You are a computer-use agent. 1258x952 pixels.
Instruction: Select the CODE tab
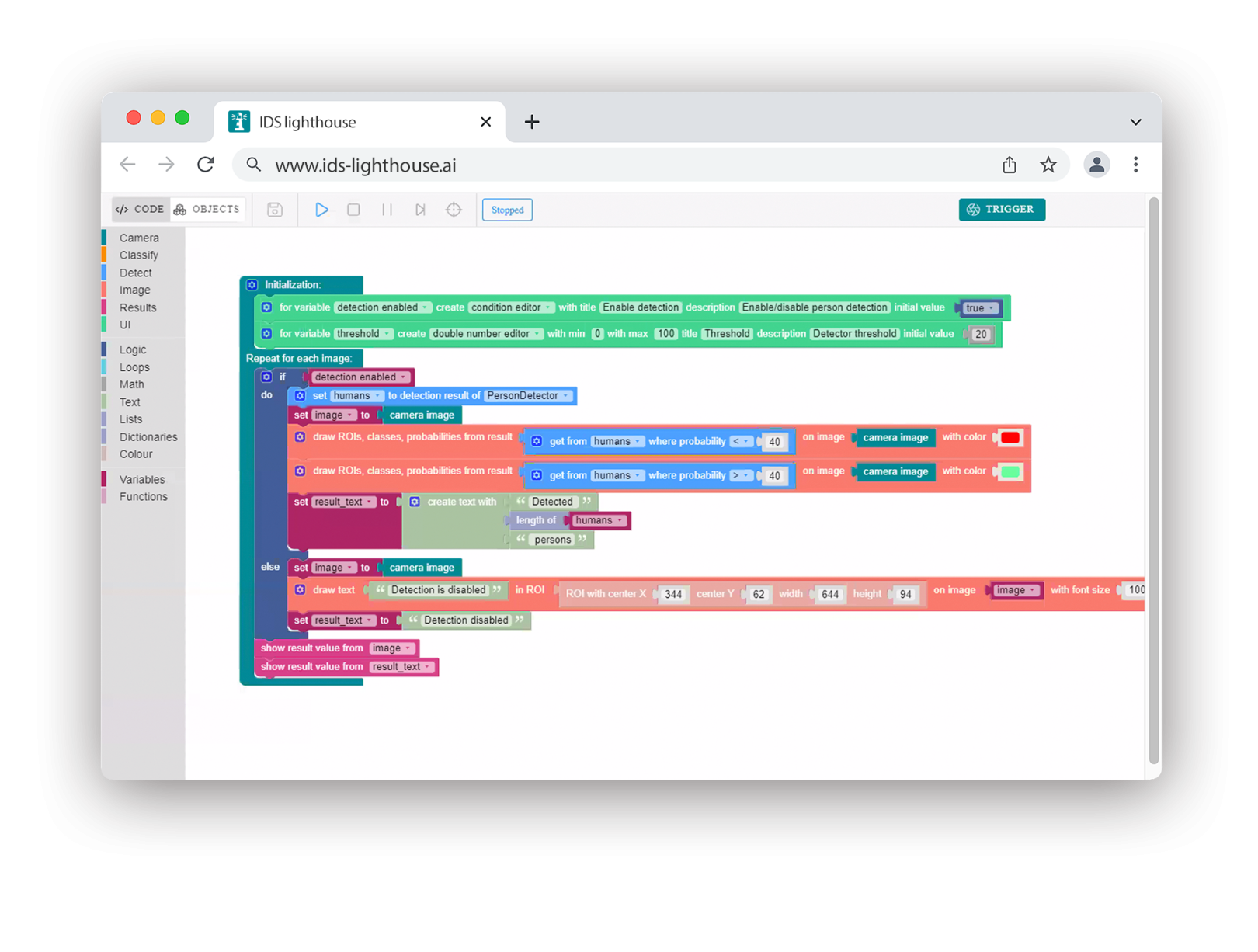point(141,210)
